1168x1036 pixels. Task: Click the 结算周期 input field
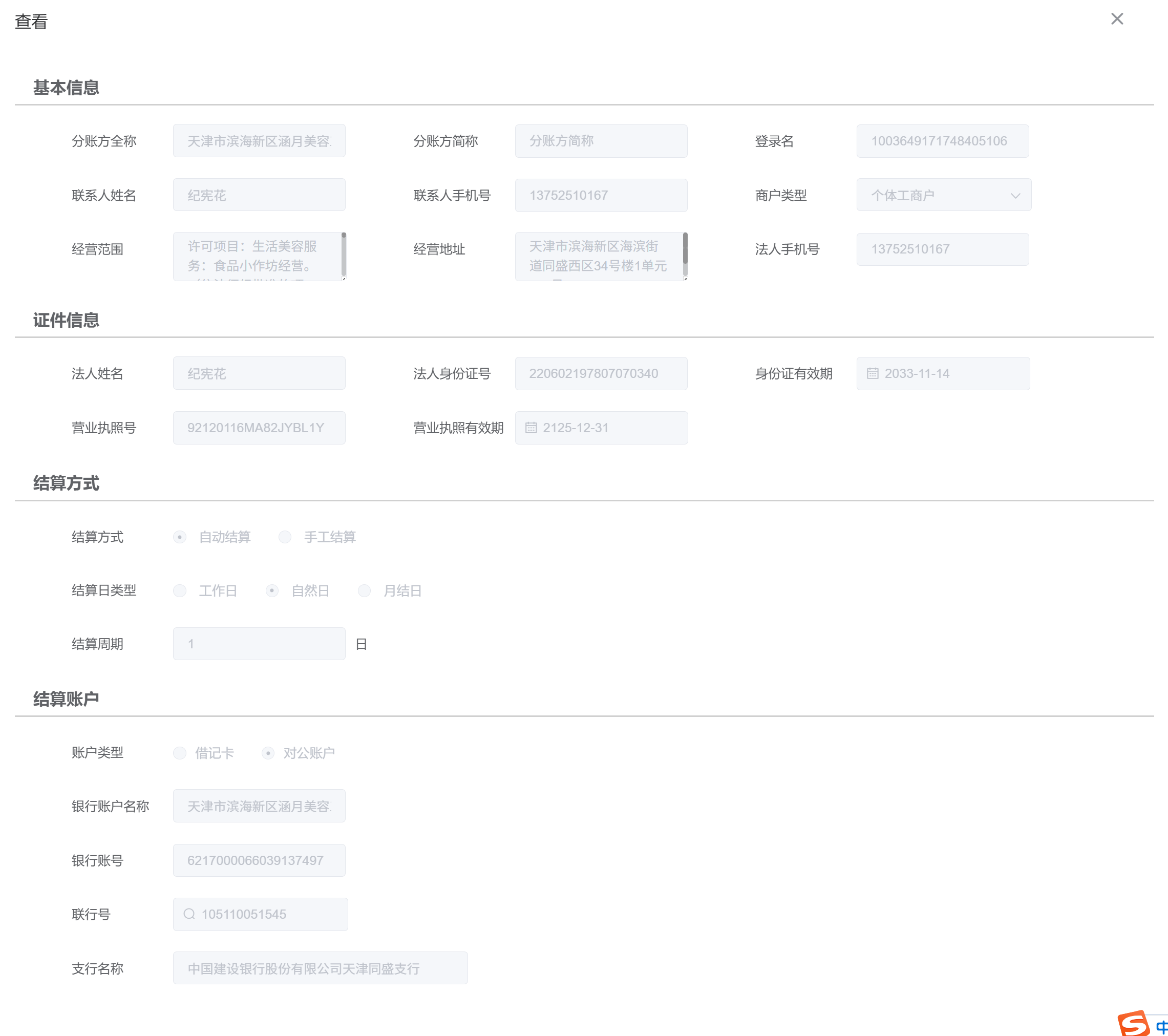pos(259,644)
